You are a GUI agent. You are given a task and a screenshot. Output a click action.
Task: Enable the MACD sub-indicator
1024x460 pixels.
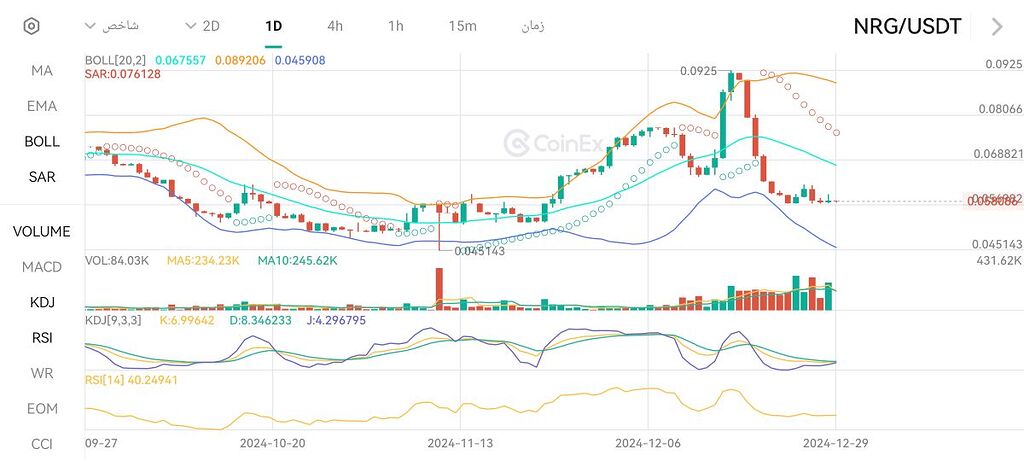pyautogui.click(x=42, y=267)
